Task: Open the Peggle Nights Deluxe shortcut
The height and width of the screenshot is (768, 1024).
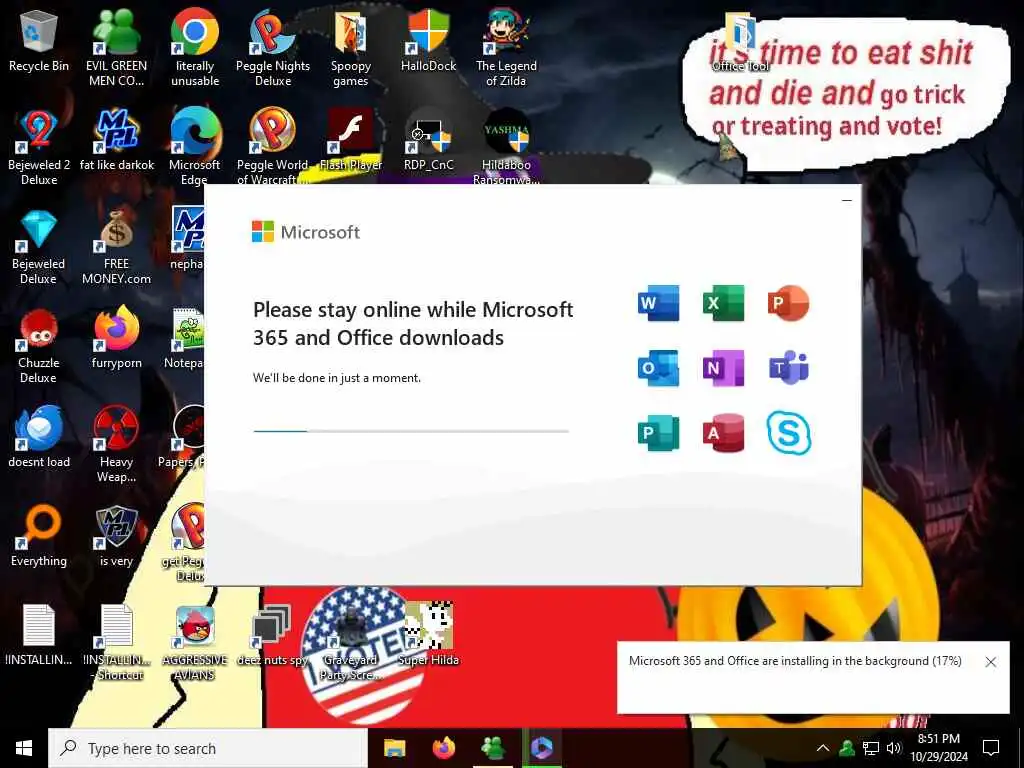Action: pos(273,48)
